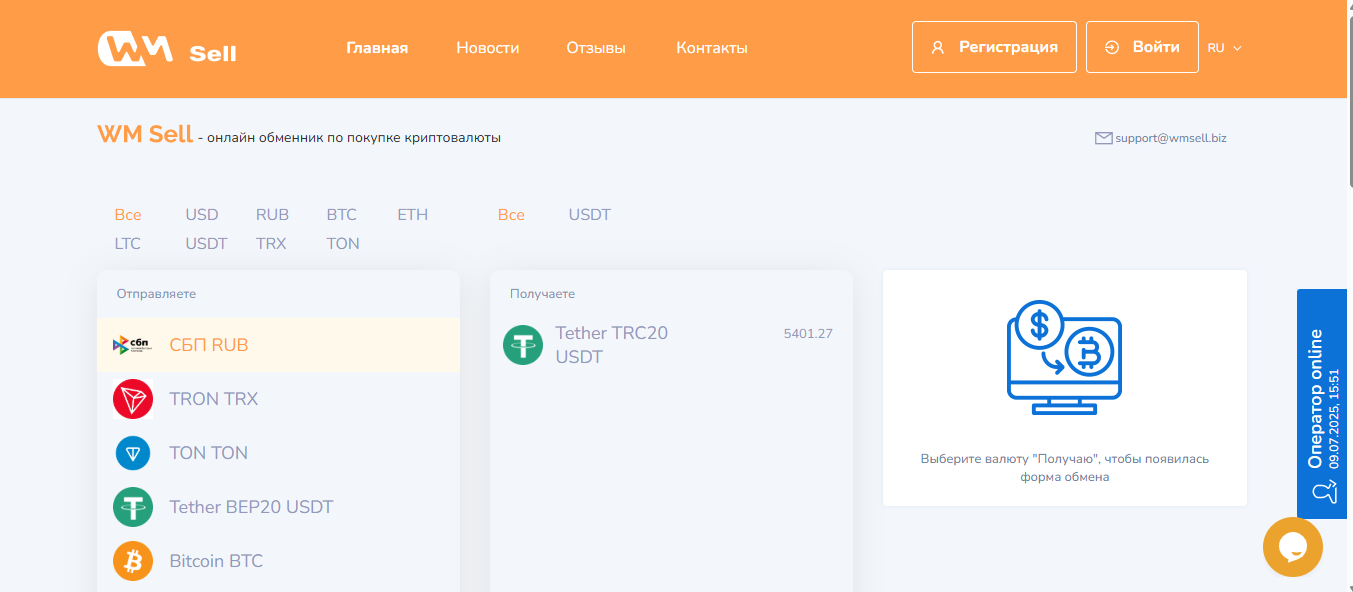1353x592 pixels.
Task: Filter sending currencies by TON
Action: point(343,244)
